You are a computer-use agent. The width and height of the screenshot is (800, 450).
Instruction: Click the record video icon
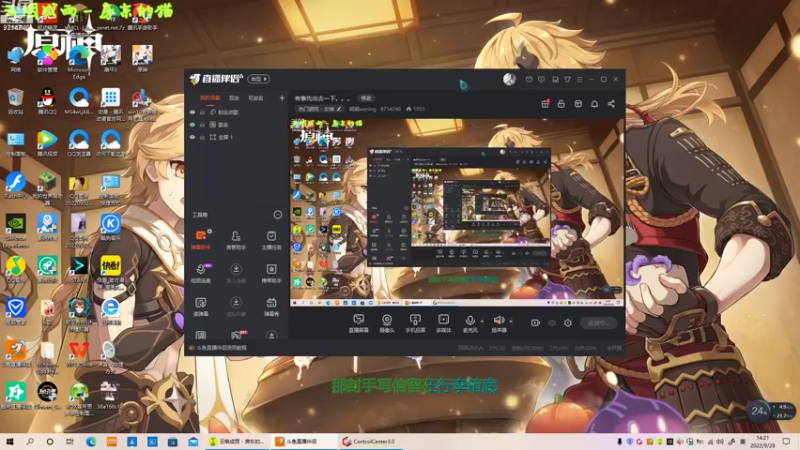[535, 323]
